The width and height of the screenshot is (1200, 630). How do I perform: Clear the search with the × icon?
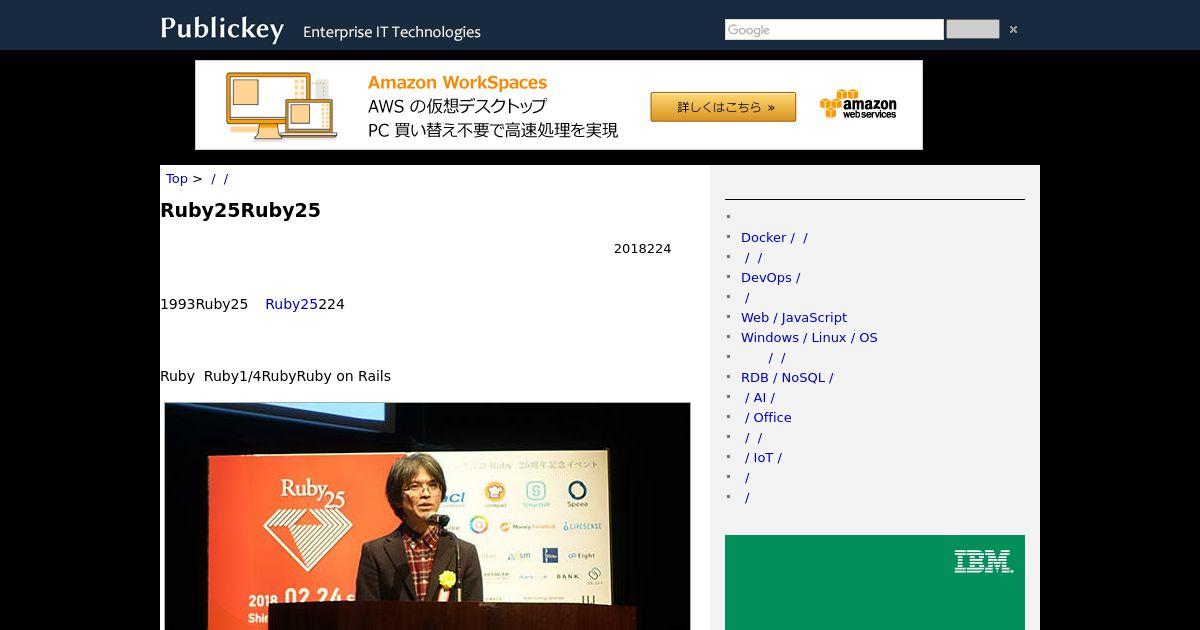pyautogui.click(x=1013, y=30)
